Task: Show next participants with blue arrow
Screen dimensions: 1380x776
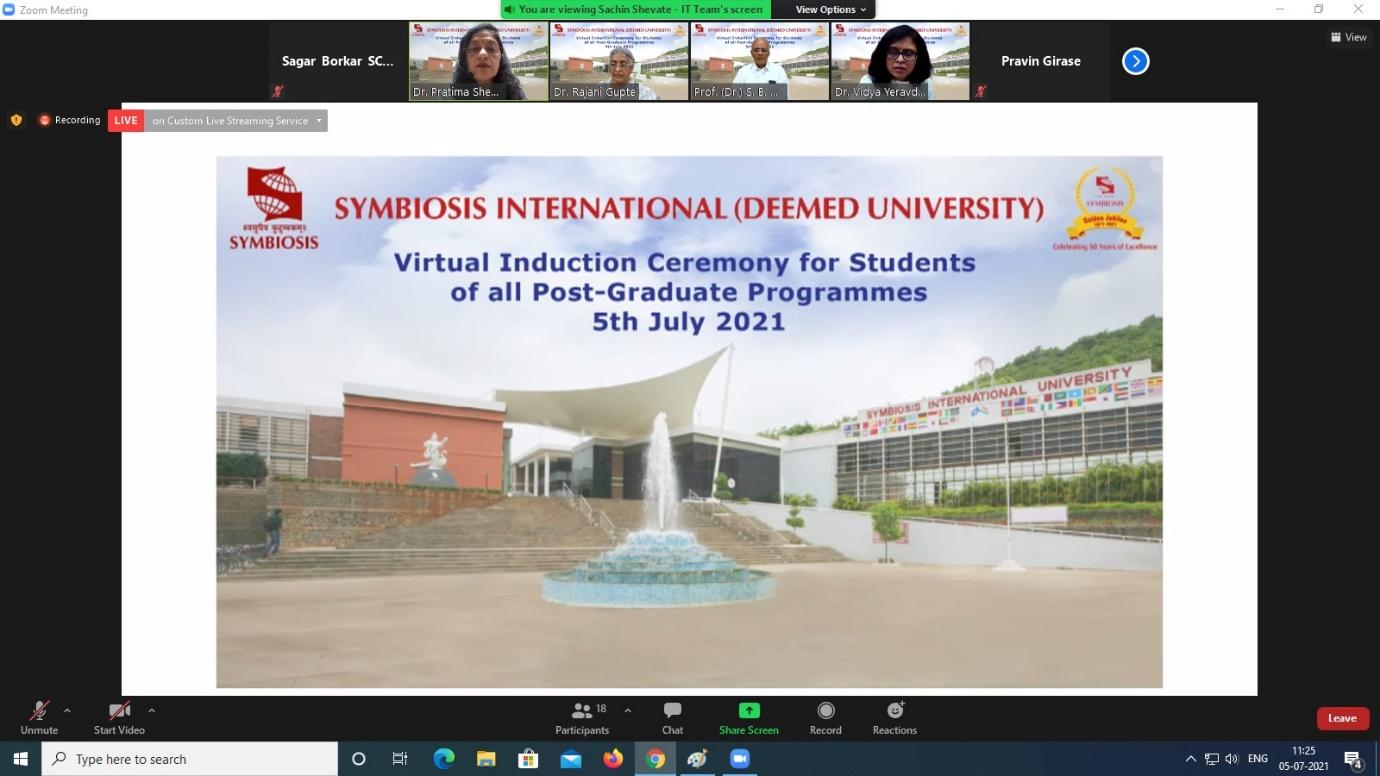Action: [x=1135, y=61]
